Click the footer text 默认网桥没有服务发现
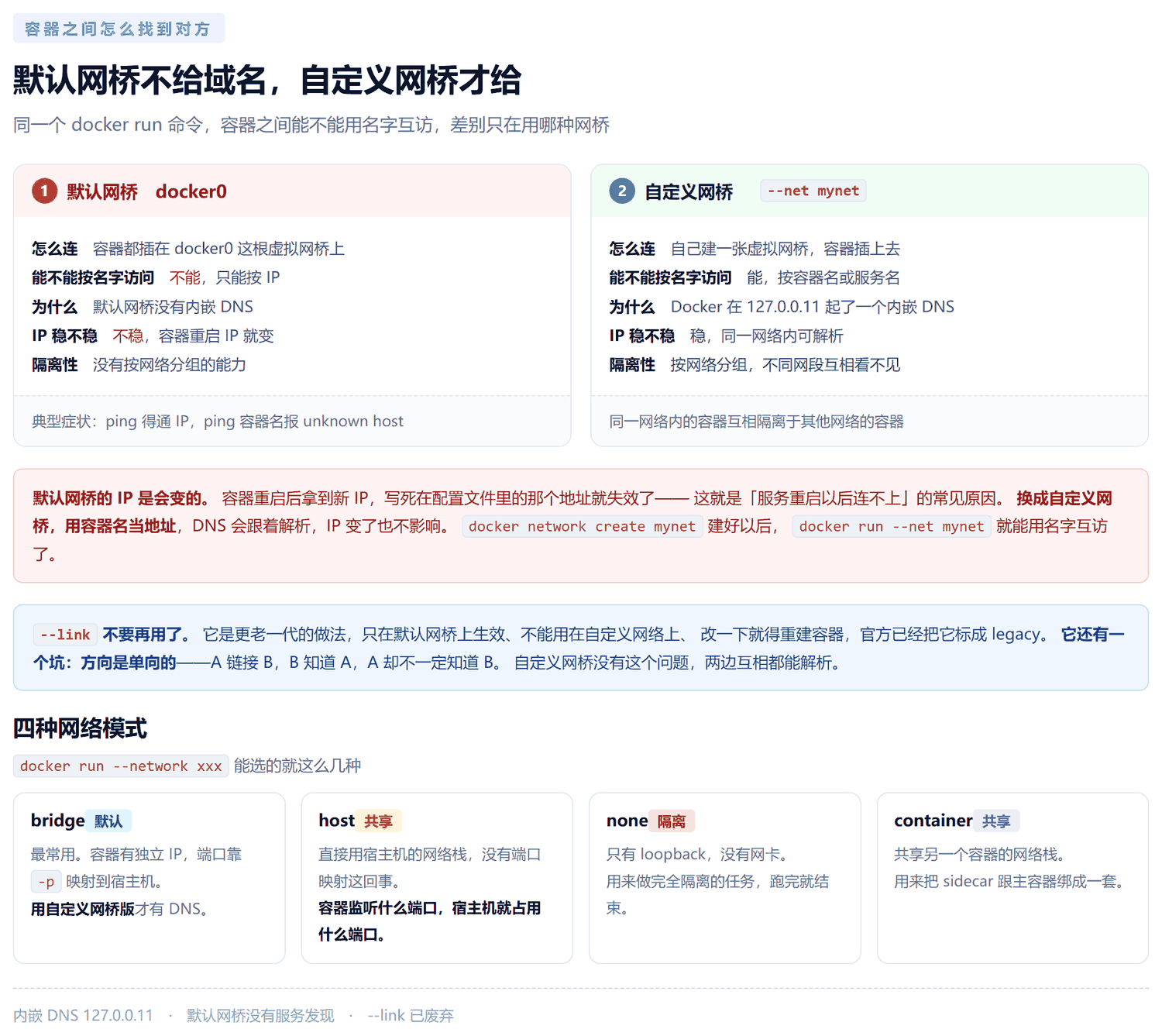The width and height of the screenshot is (1162, 1036). pyautogui.click(x=260, y=1015)
